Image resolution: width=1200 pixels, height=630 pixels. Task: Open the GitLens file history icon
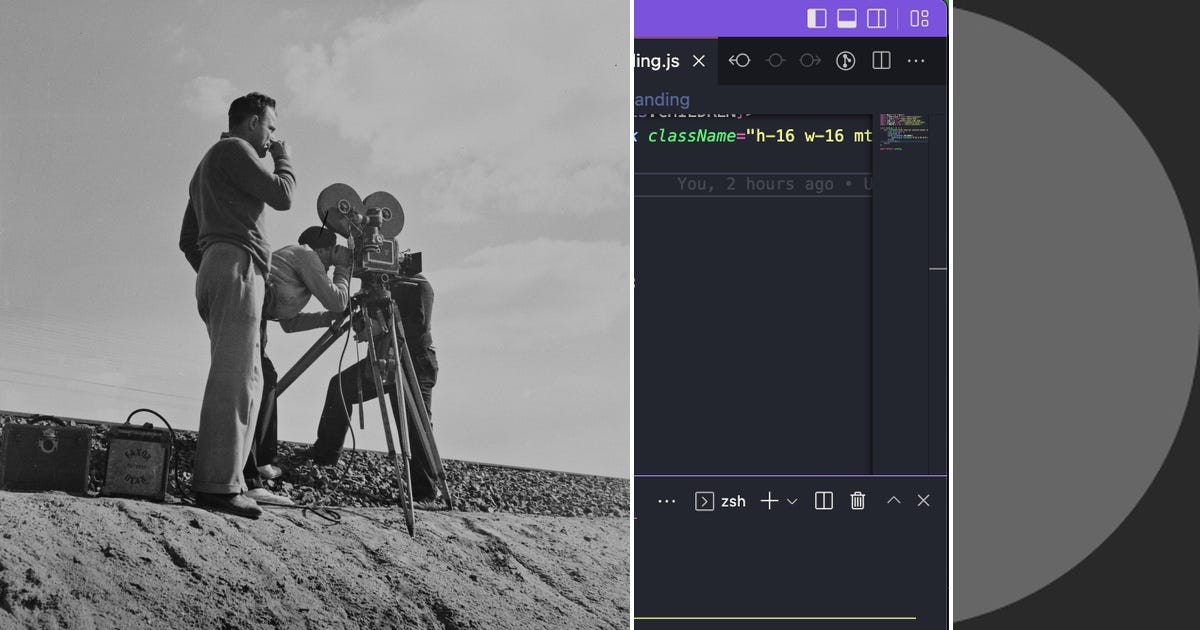click(845, 60)
